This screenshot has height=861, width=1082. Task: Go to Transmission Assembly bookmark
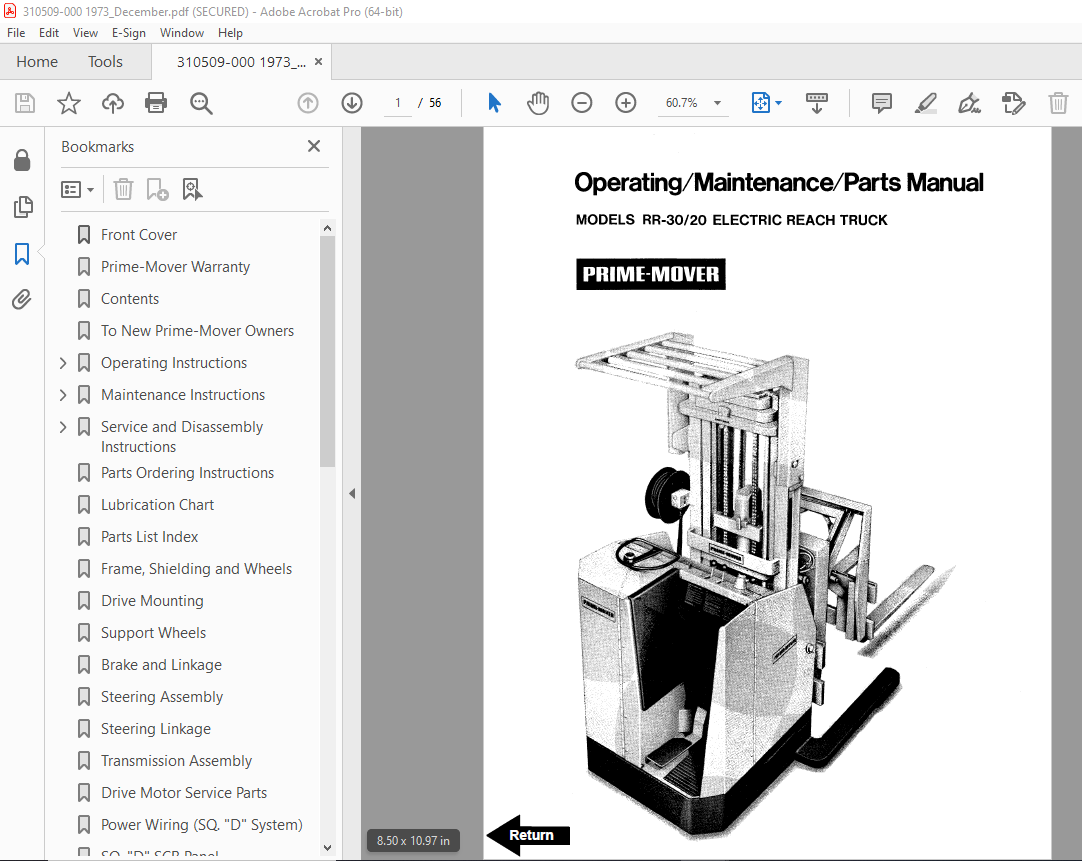pos(176,760)
